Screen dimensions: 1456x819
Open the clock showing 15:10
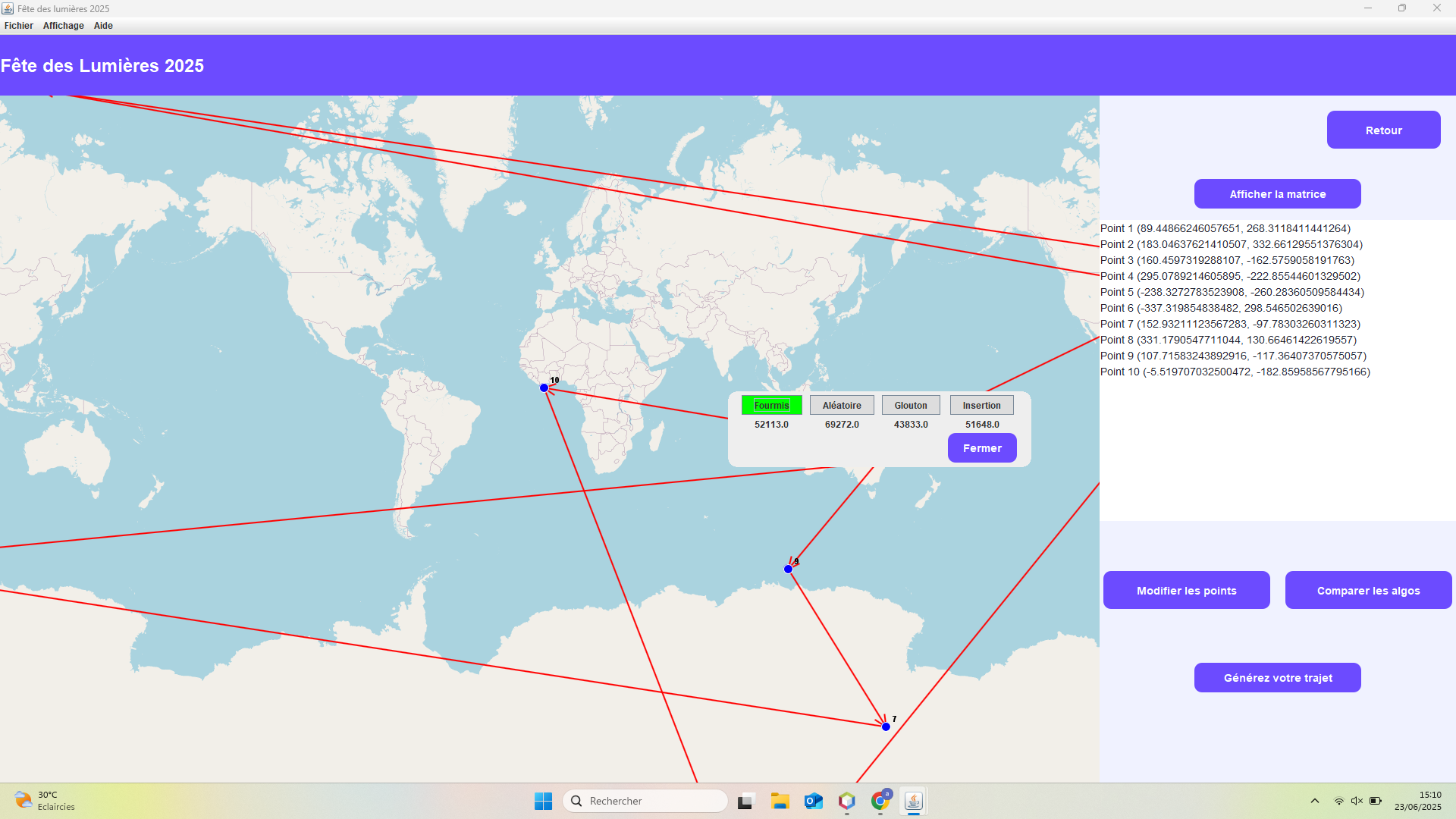click(x=1417, y=801)
